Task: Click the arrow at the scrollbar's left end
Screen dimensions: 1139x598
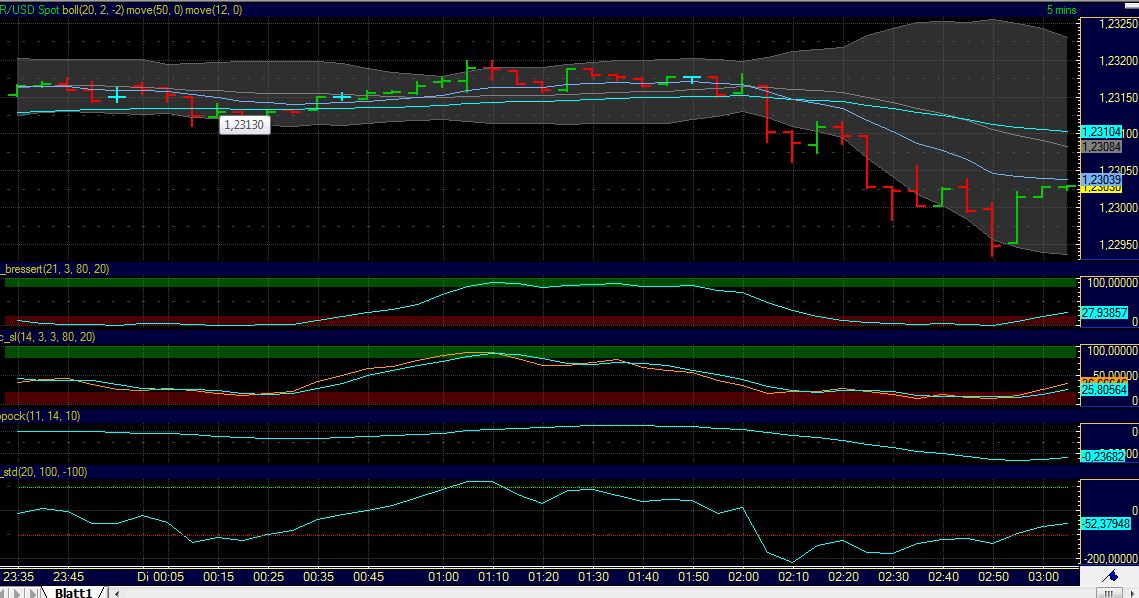Action: tap(117, 591)
